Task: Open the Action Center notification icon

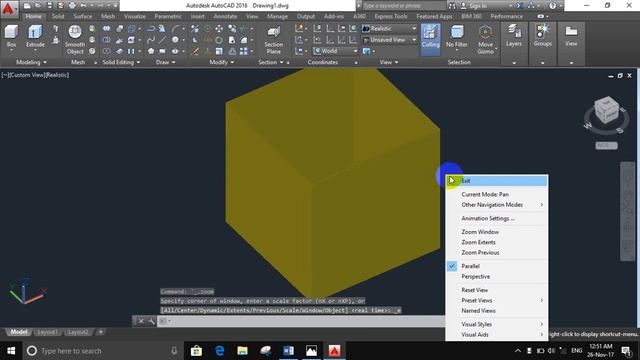Action: point(627,351)
